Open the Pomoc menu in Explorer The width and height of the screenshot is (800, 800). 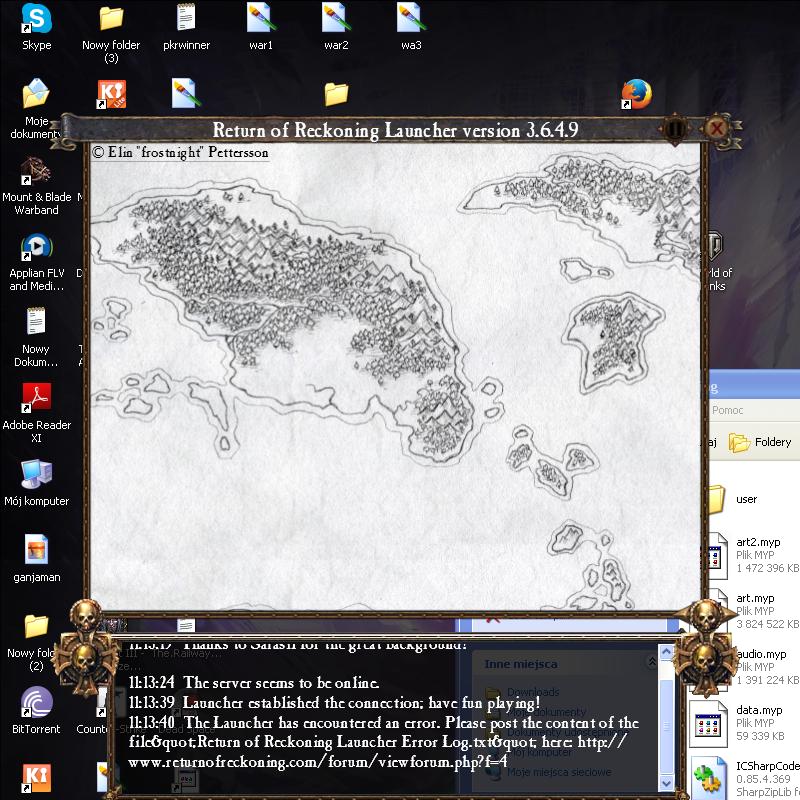coord(728,410)
